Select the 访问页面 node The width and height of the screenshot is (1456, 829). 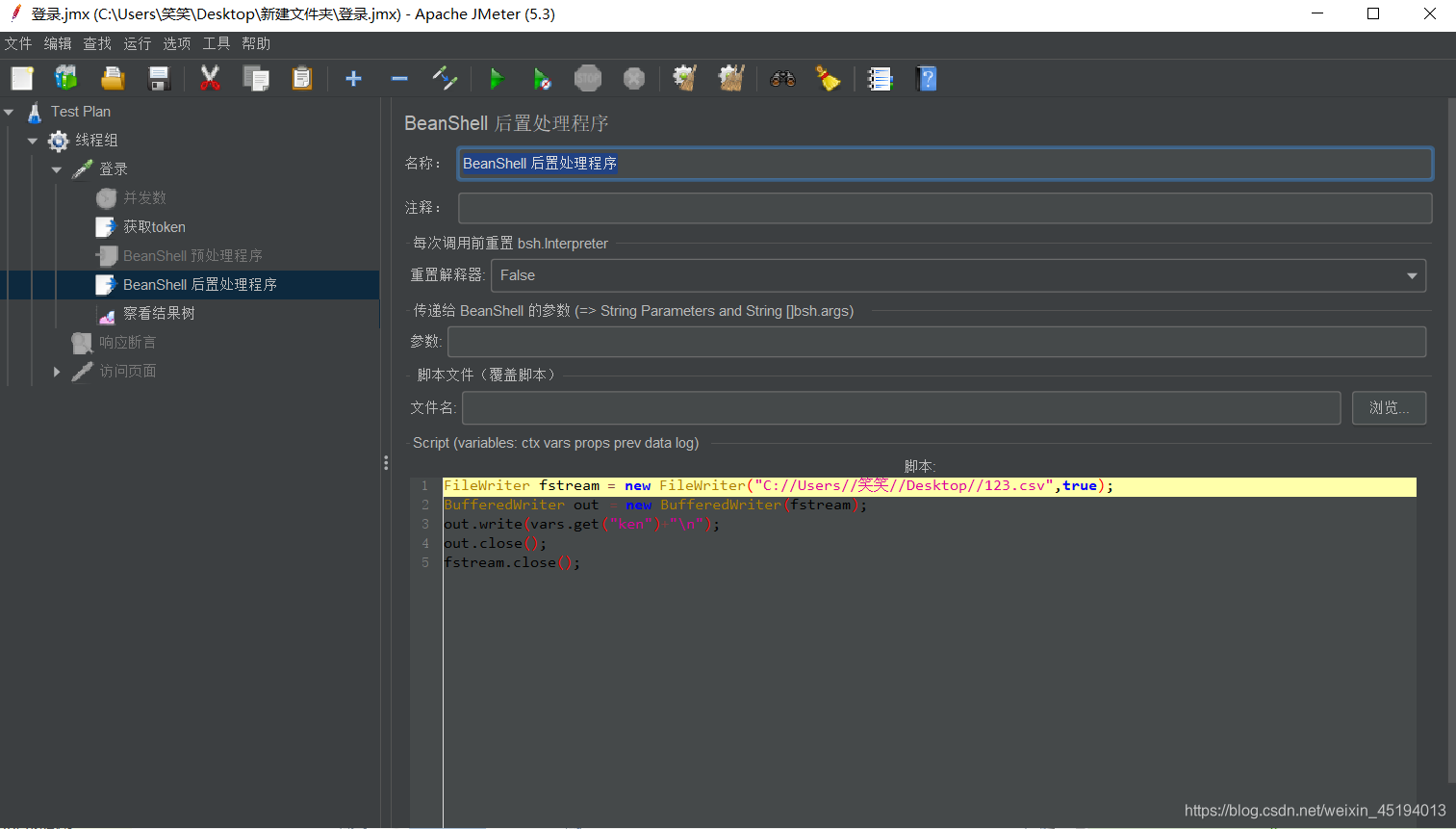127,372
